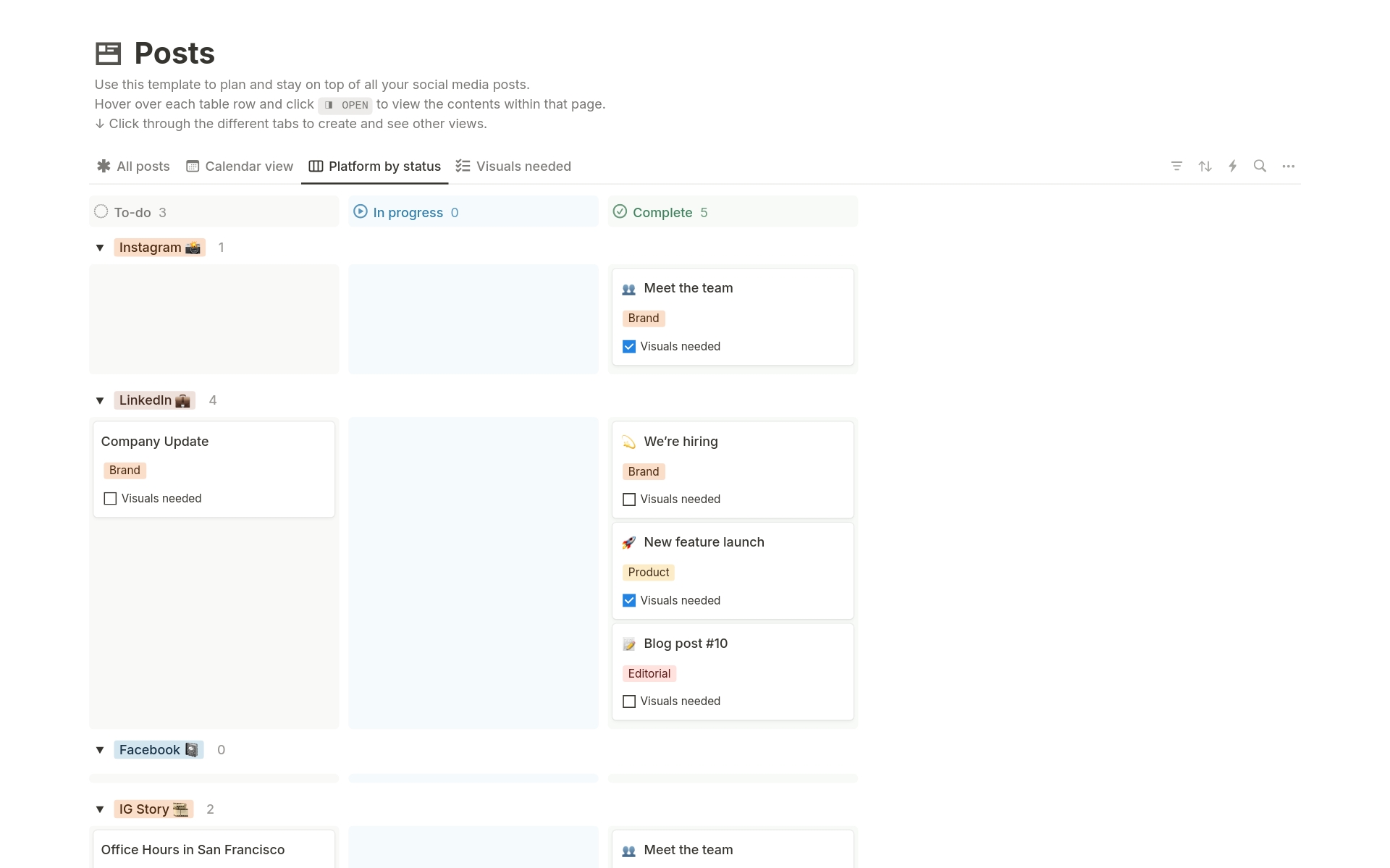Click the Complete status checkmark icon

pos(620,211)
